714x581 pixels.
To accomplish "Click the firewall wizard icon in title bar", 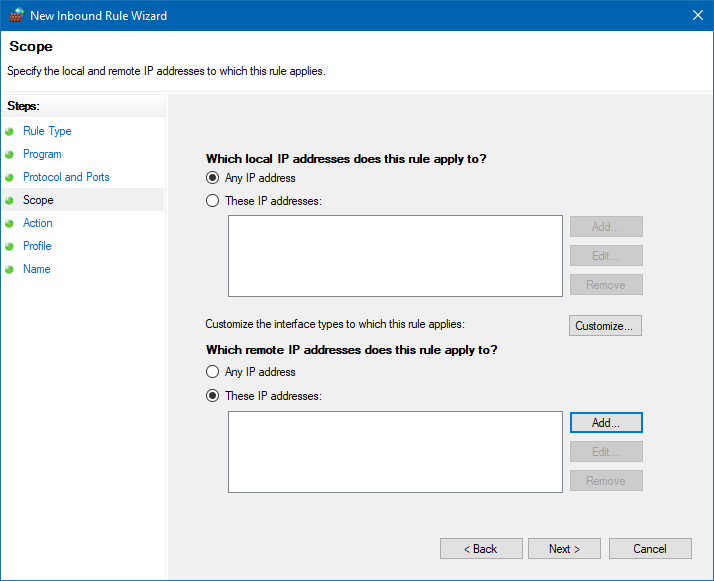I will point(16,15).
